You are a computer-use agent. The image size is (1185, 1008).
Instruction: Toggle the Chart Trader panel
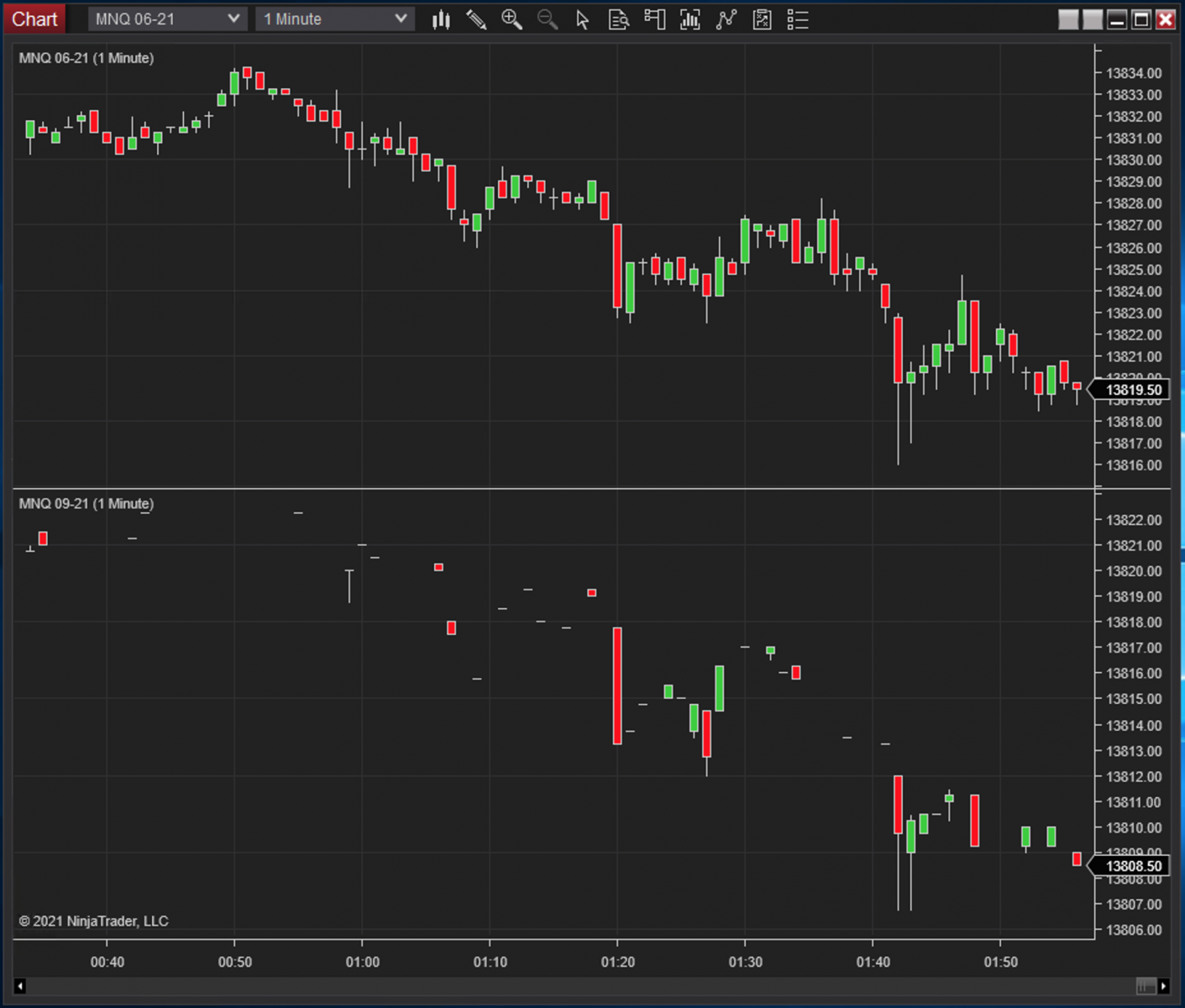tap(654, 19)
